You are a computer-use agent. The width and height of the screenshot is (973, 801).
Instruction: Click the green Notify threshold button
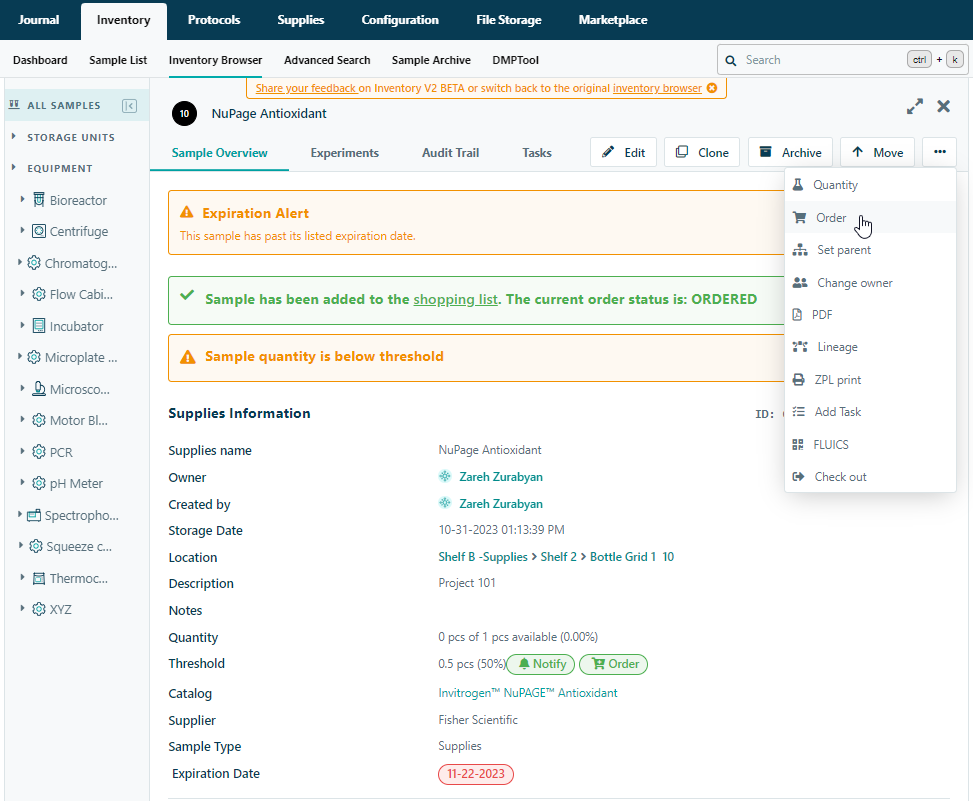541,664
